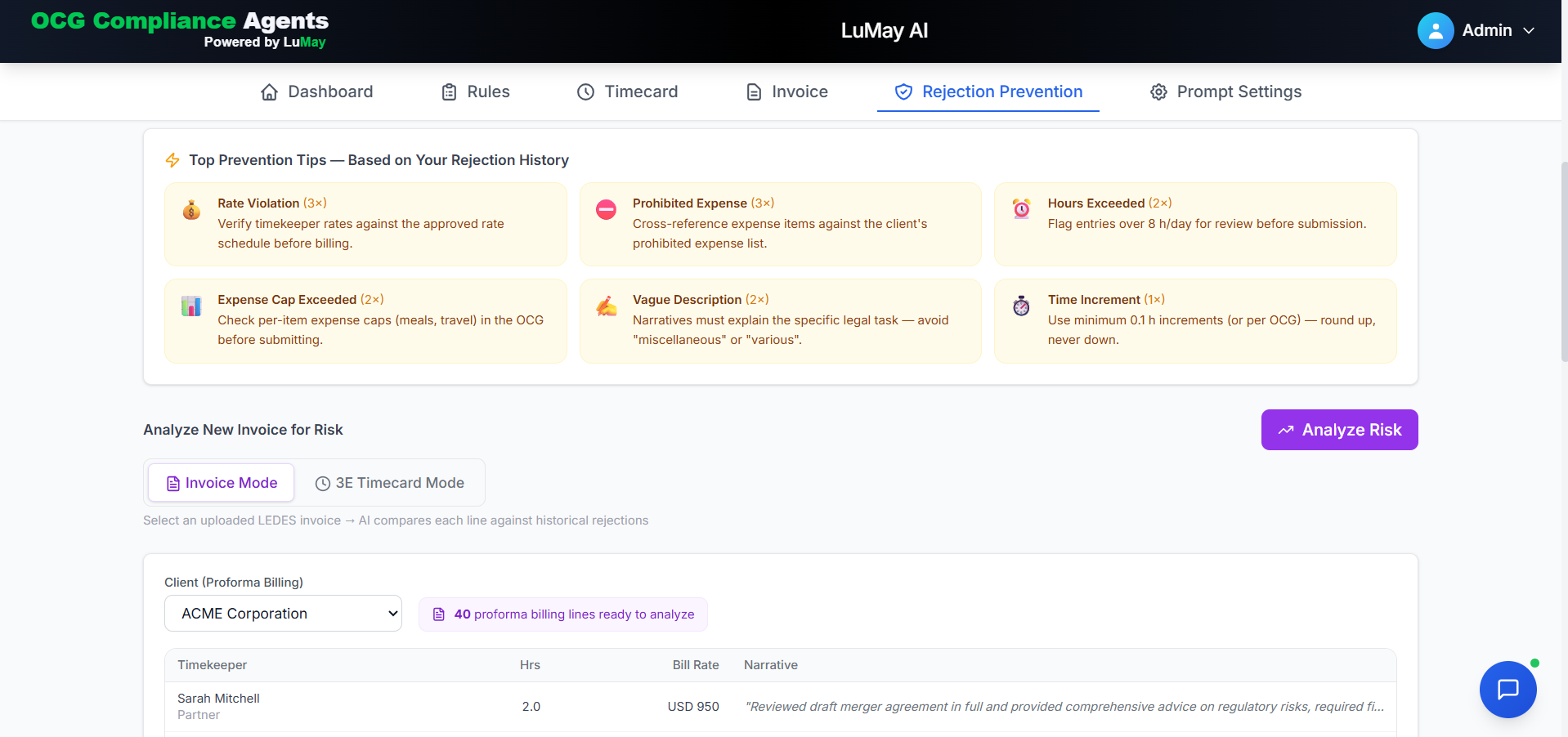Click the proforma billing document icon
This screenshot has width=1568, height=737.
point(439,614)
